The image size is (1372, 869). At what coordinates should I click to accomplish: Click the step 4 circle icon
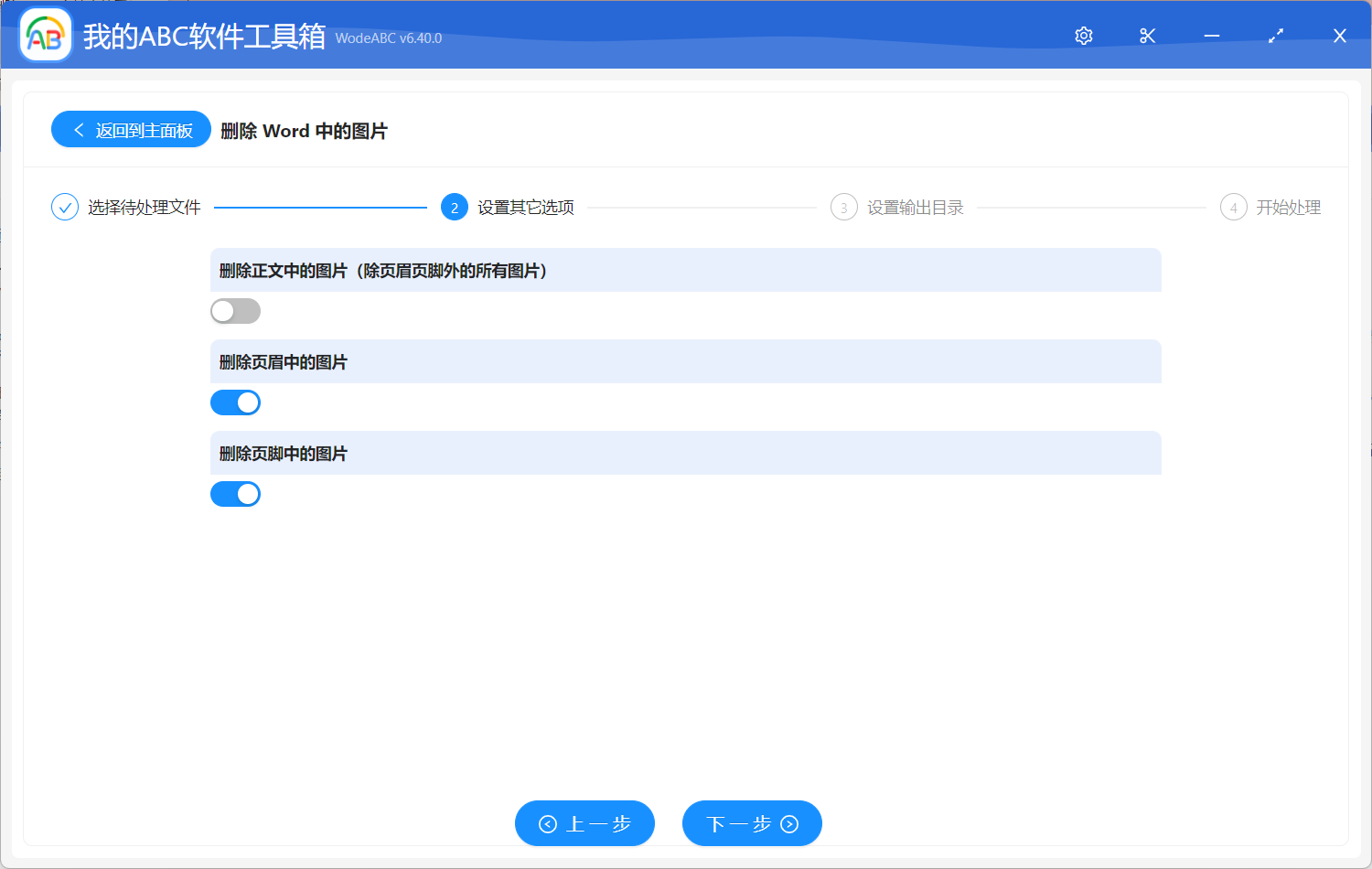pos(1233,207)
